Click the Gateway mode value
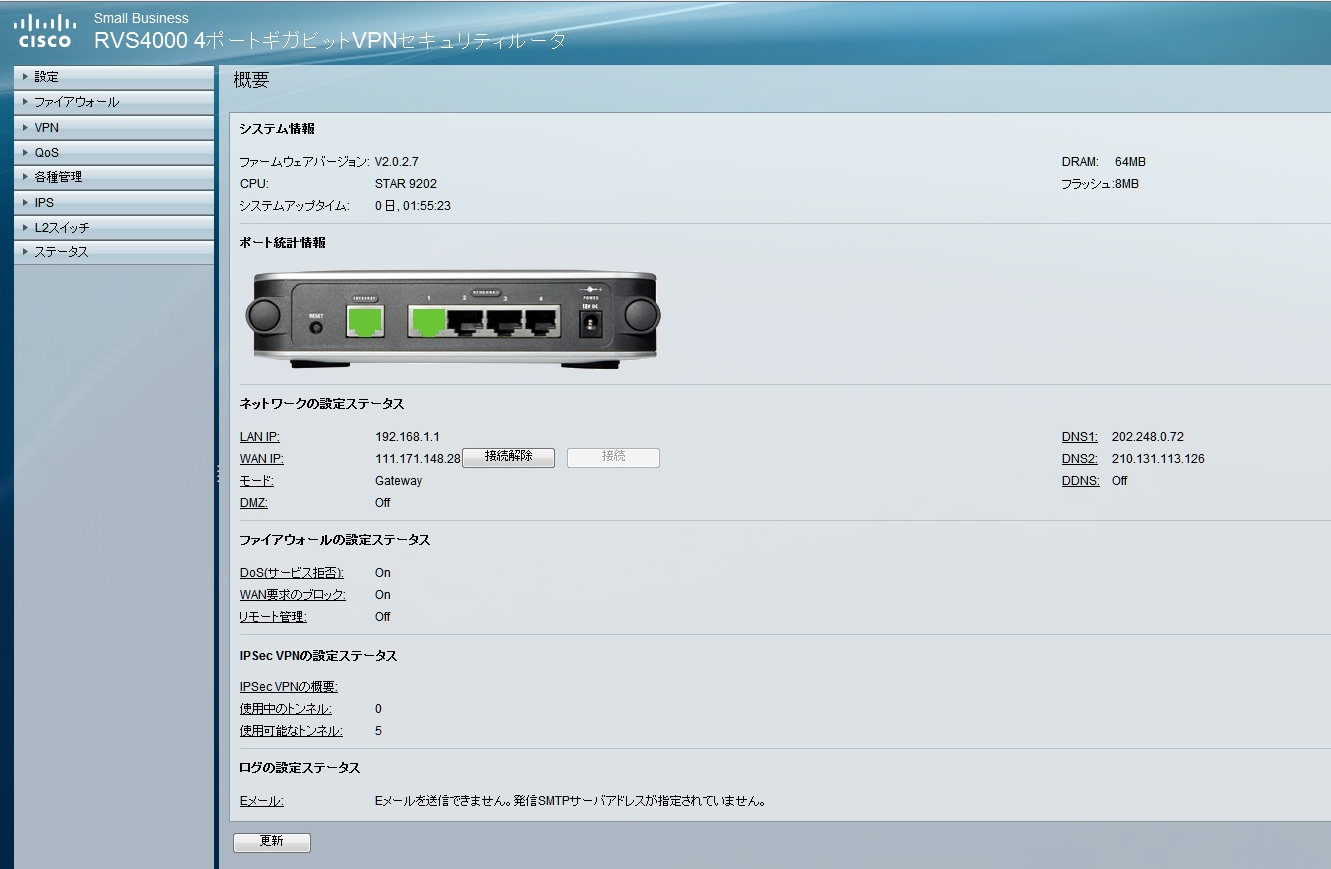The width and height of the screenshot is (1331, 869). pos(399,481)
